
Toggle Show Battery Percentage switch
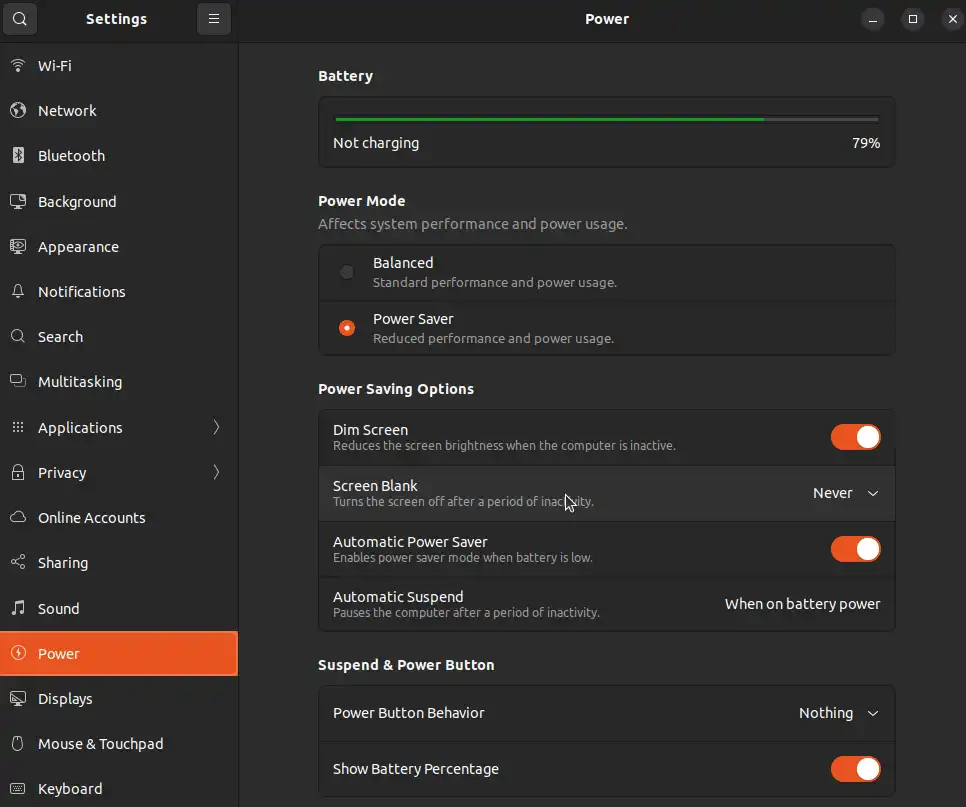point(855,769)
